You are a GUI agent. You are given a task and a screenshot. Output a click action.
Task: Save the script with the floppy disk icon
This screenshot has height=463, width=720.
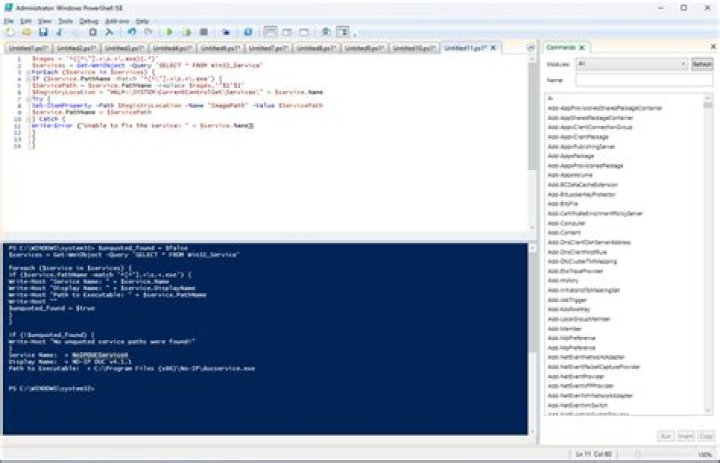[43, 32]
